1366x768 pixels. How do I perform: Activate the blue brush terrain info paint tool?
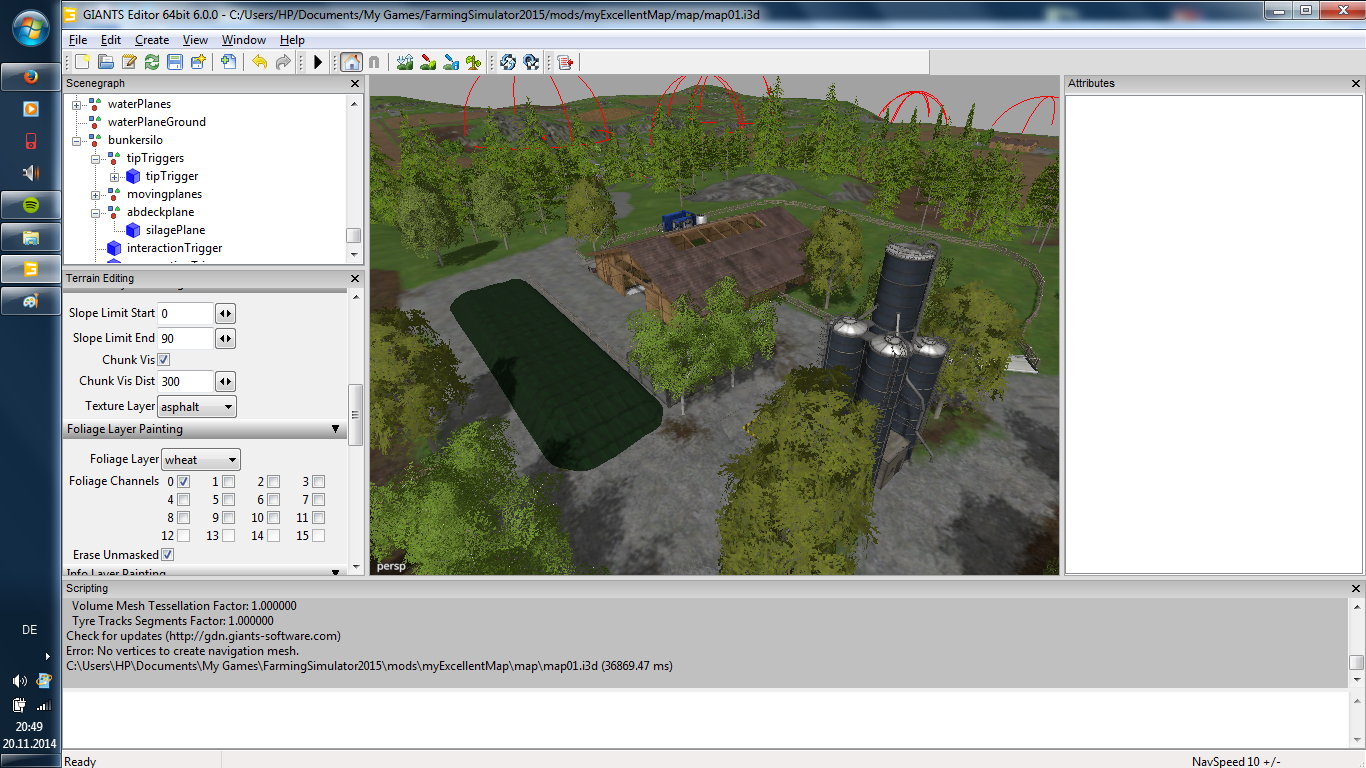[x=451, y=62]
